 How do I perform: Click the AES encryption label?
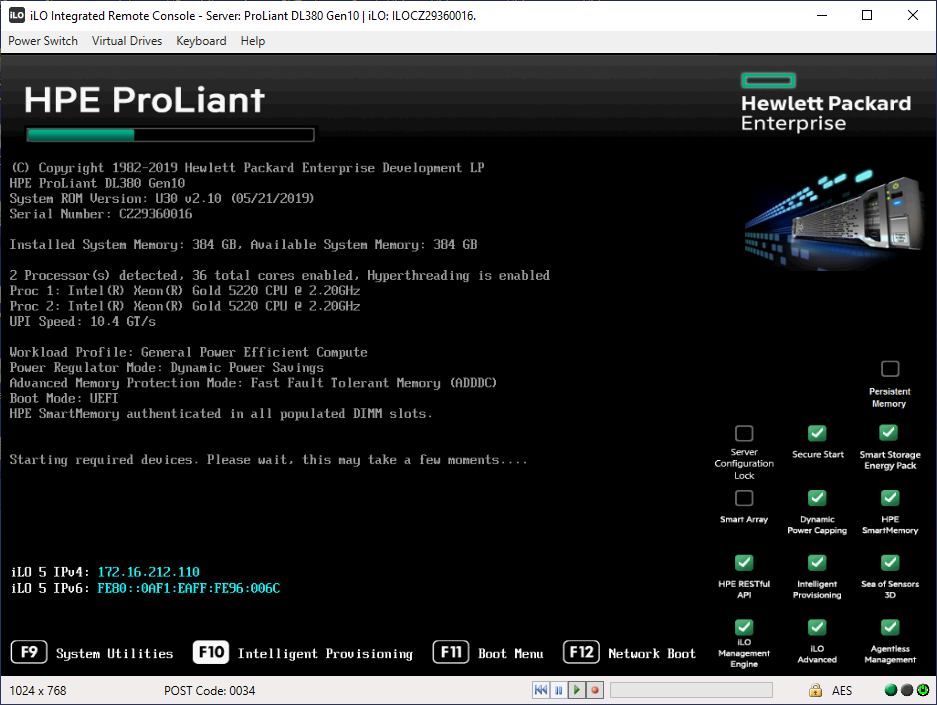click(x=841, y=691)
